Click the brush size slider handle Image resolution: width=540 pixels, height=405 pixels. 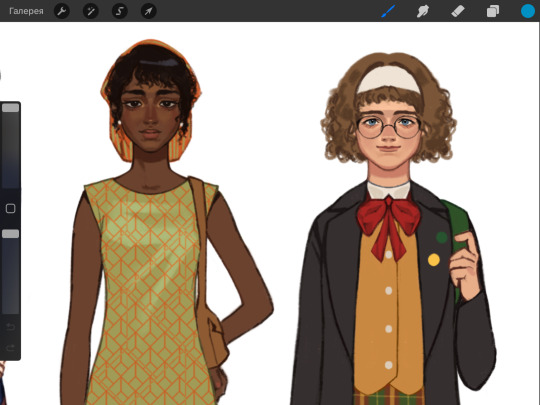pos(11,108)
